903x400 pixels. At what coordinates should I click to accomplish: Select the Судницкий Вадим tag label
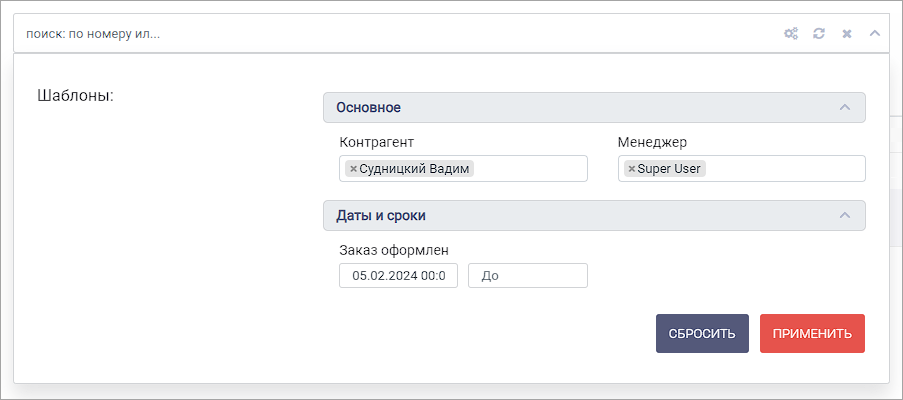[415, 169]
